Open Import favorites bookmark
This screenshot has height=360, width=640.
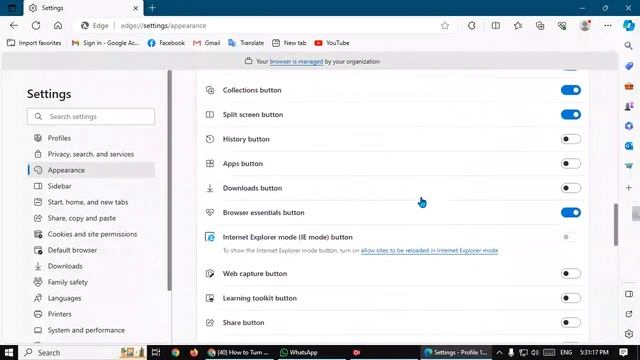(34, 43)
